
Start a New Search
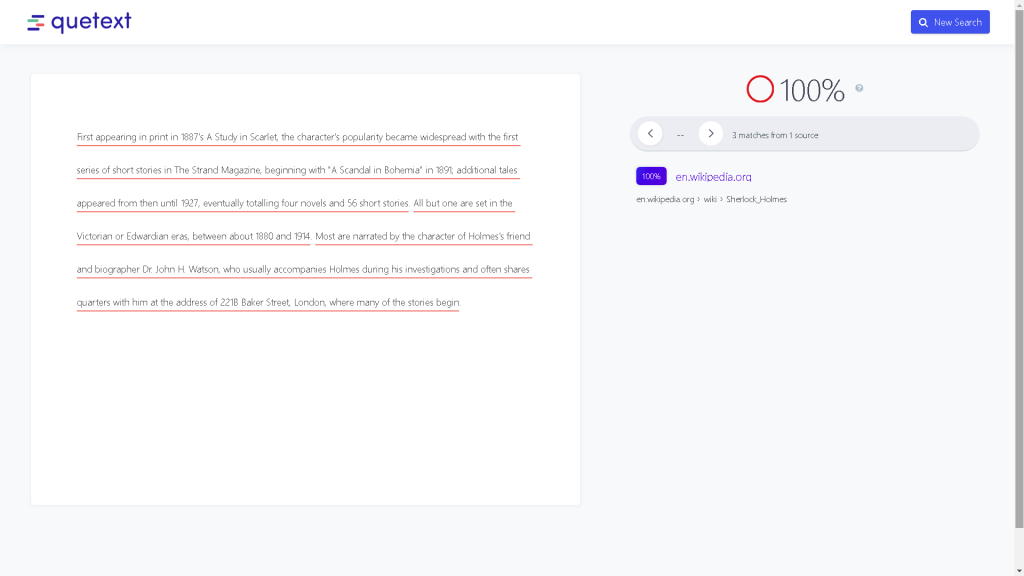tap(949, 22)
